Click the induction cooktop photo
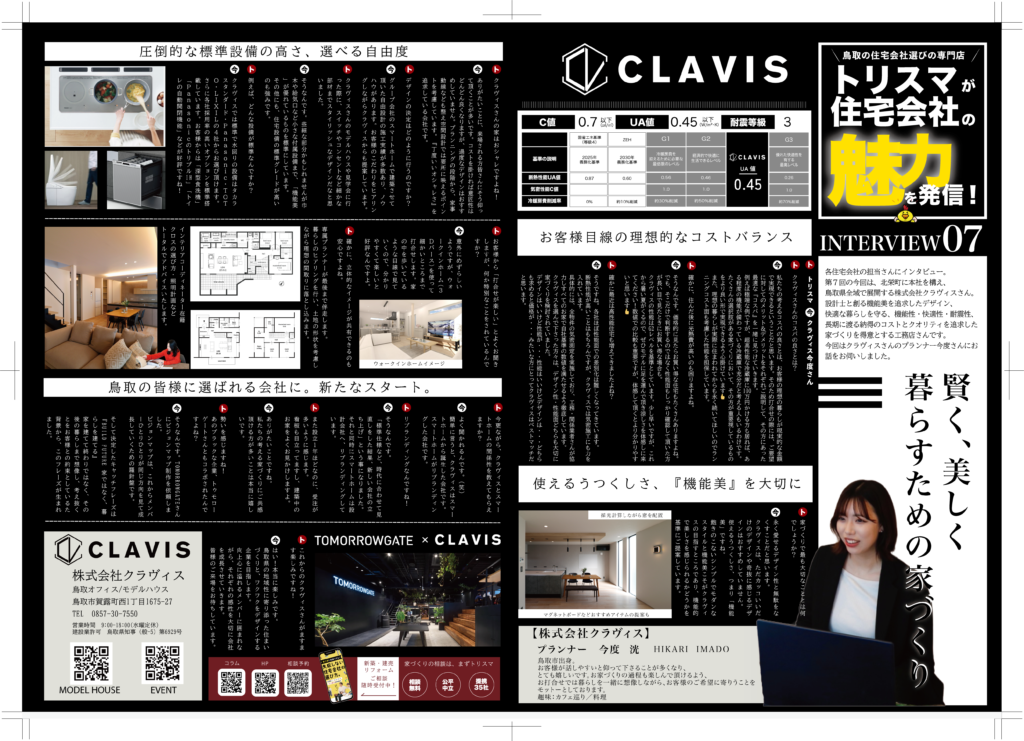1024x741 pixels. point(105,105)
